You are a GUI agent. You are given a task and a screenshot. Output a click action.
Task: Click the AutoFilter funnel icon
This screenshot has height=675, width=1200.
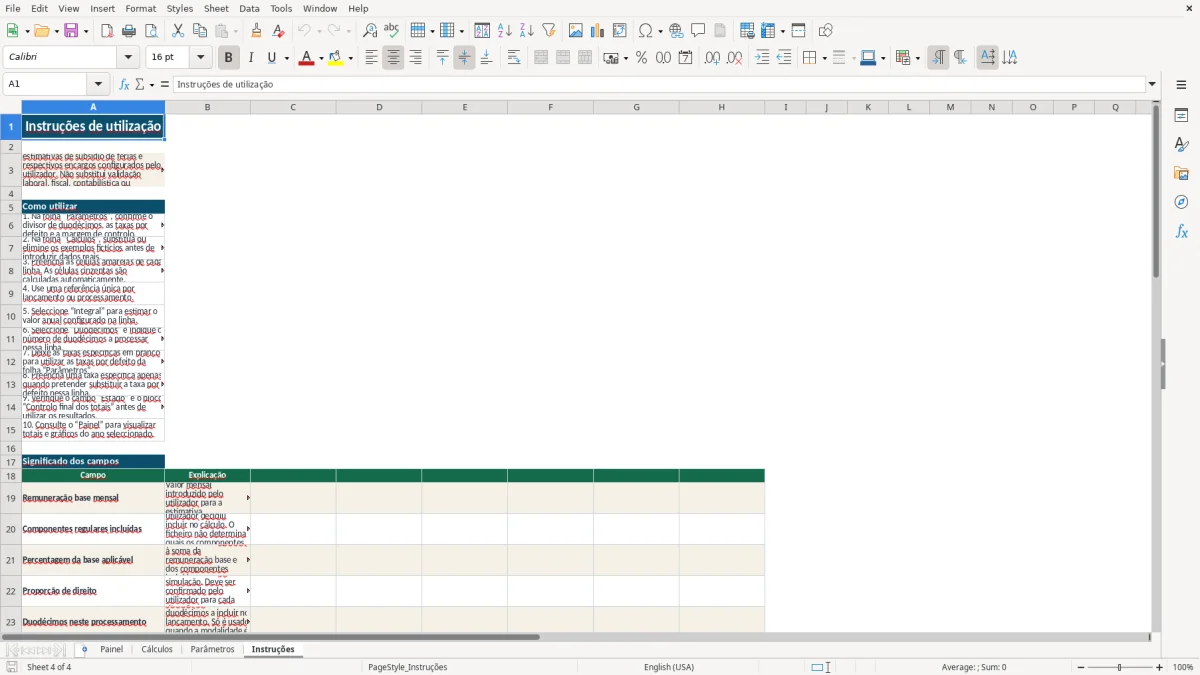[549, 31]
